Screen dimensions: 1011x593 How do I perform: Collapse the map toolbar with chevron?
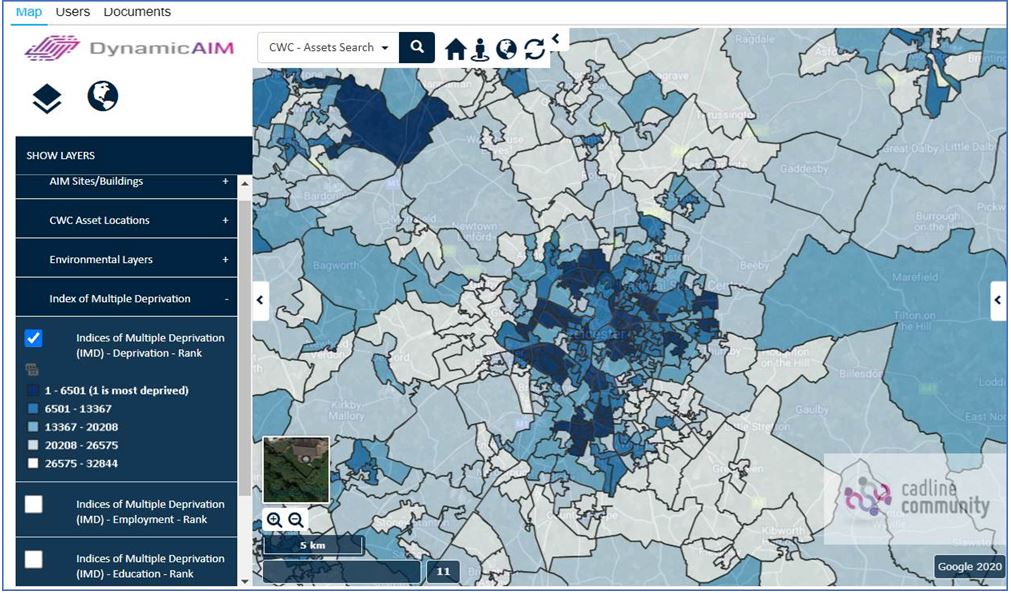556,39
